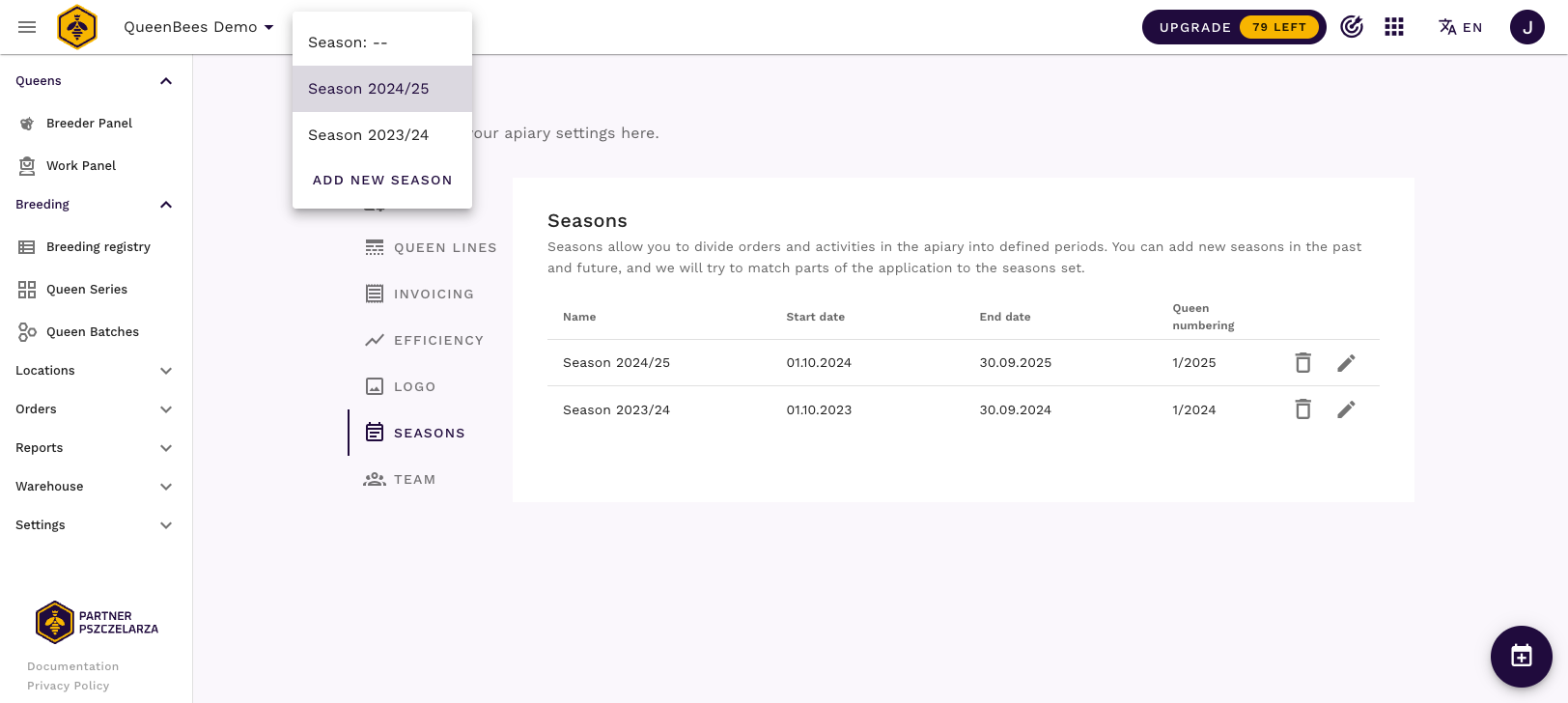Viewport: 1568px width, 703px height.
Task: Click the target goals icon
Action: 1352,27
